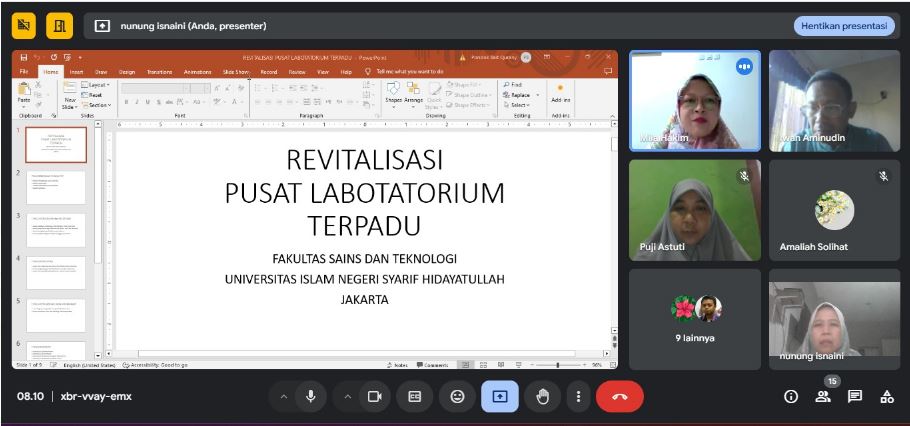This screenshot has width=910, height=426.
Task: Turn on closed captions
Action: 415,396
